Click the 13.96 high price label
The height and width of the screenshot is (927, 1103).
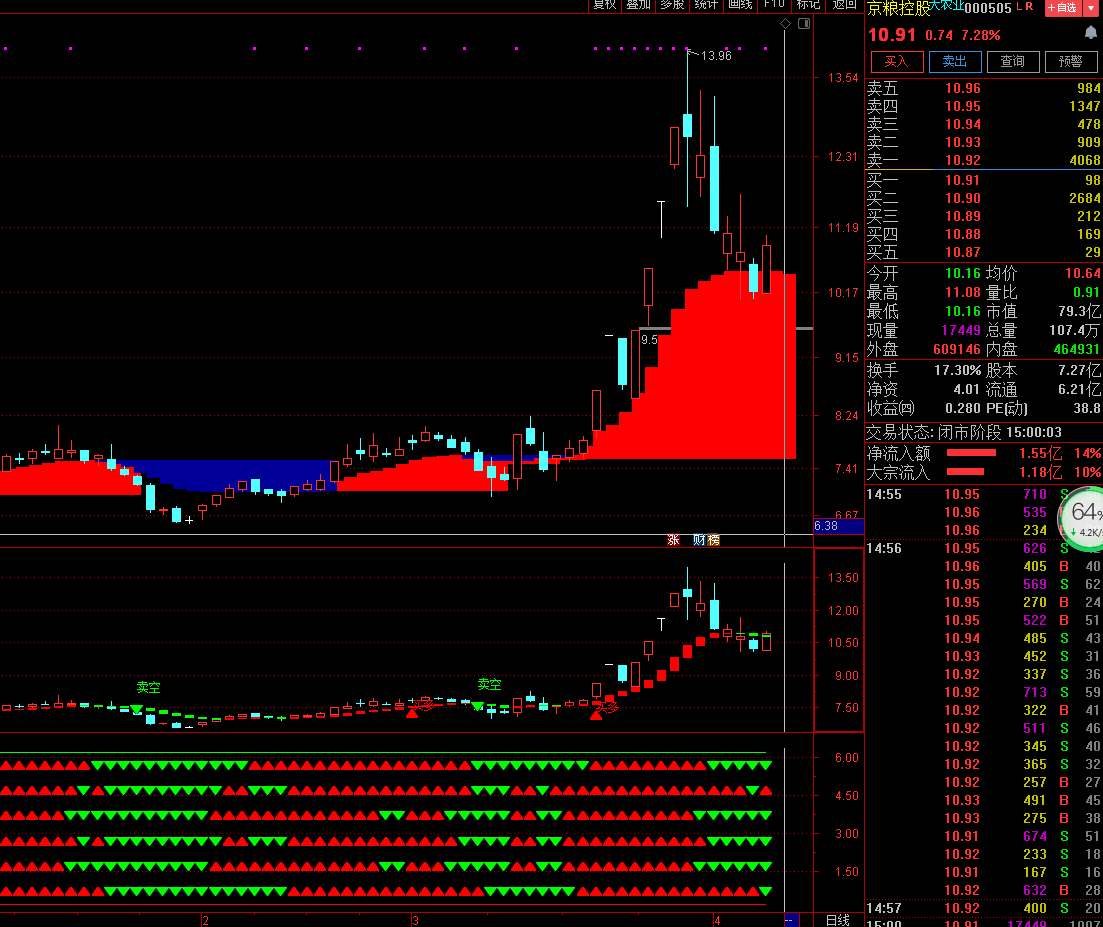tap(716, 56)
